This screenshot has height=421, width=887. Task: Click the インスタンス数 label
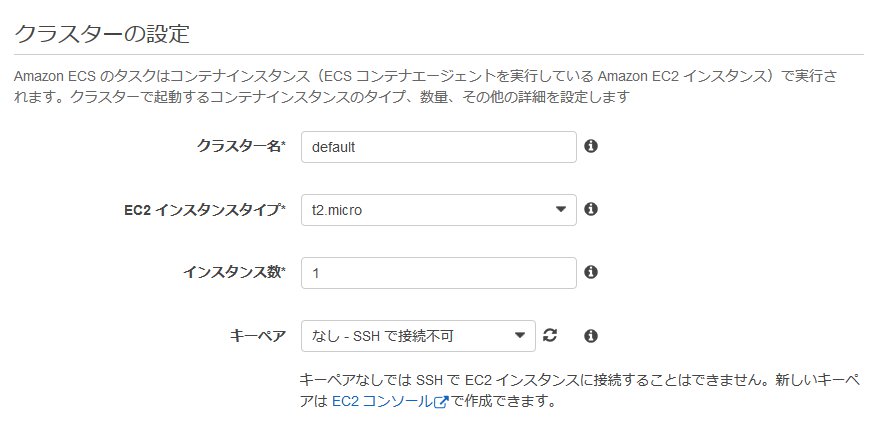[235, 272]
